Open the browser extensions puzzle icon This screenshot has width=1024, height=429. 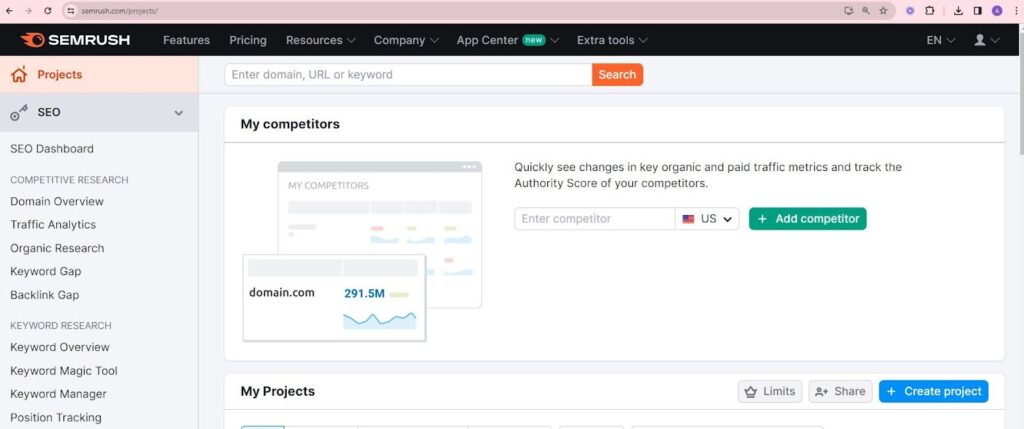930,11
